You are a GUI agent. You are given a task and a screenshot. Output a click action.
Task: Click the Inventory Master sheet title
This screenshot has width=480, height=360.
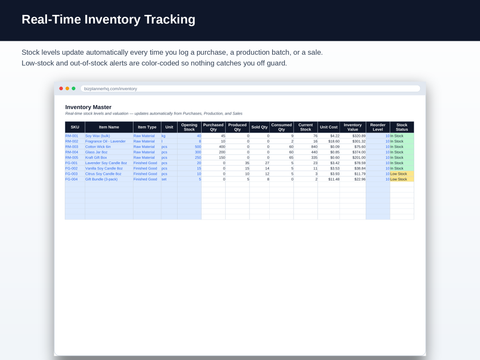pos(88,107)
